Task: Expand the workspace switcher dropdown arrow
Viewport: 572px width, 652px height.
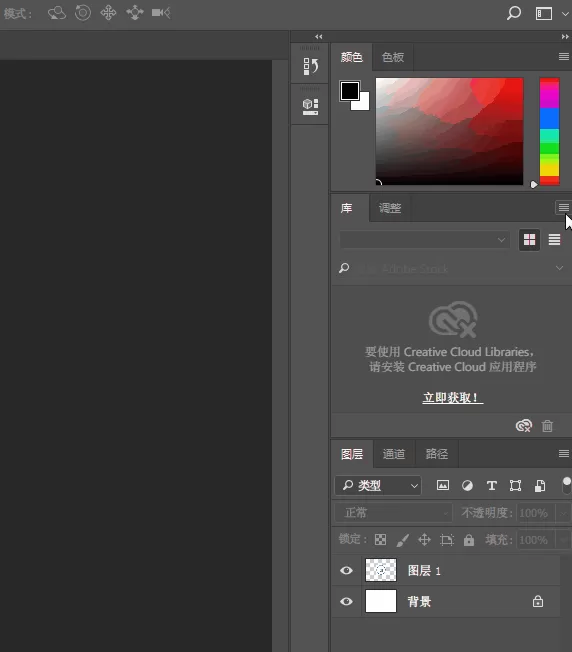Action: pyautogui.click(x=565, y=14)
